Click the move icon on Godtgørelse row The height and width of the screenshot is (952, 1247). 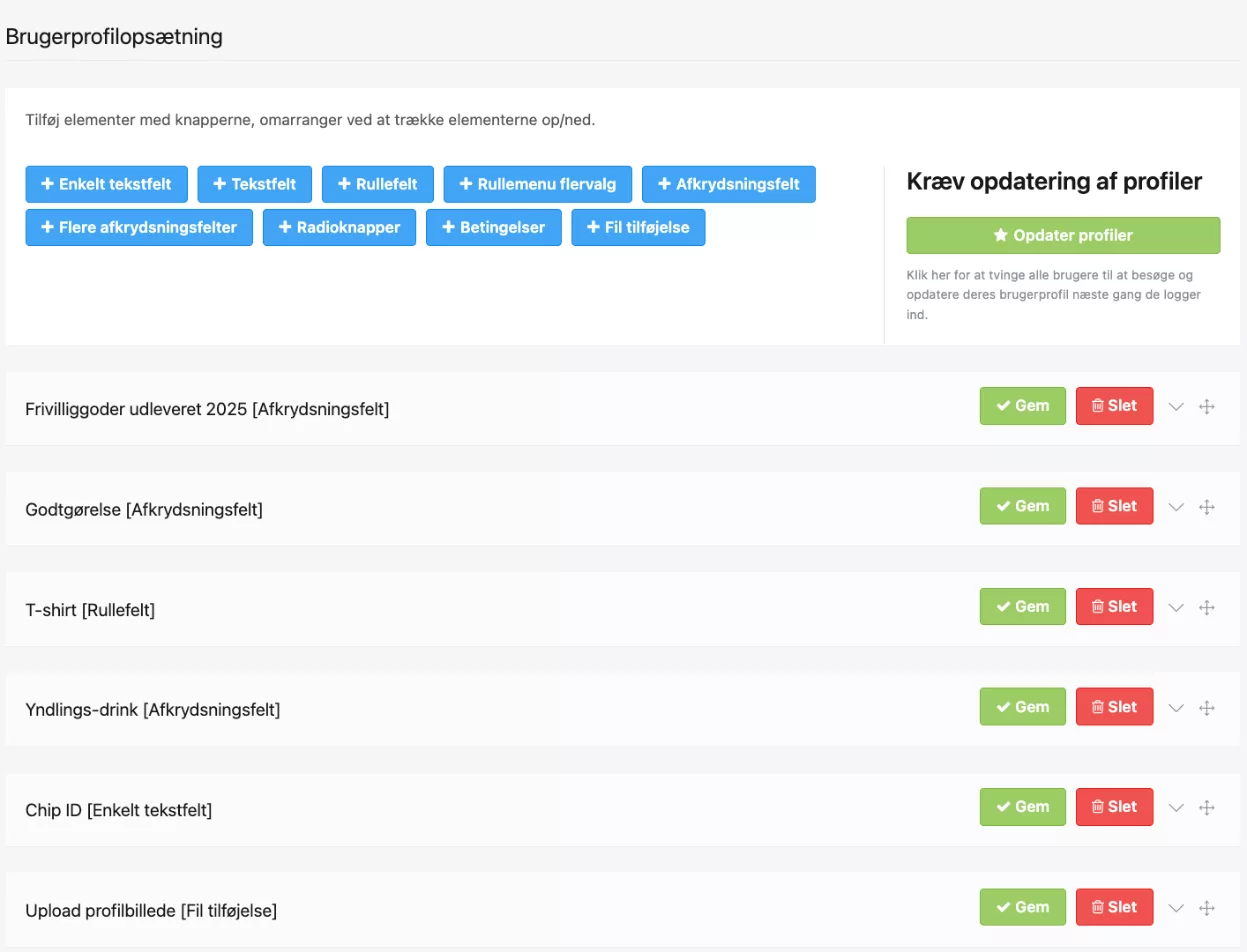(1207, 507)
